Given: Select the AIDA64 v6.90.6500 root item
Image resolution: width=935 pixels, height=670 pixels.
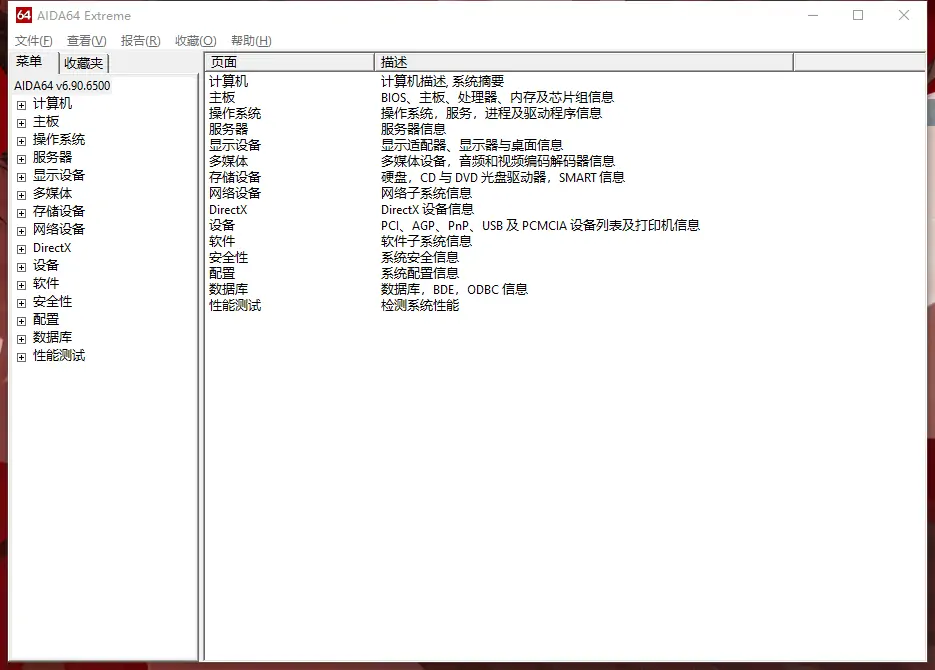Looking at the screenshot, I should point(64,85).
